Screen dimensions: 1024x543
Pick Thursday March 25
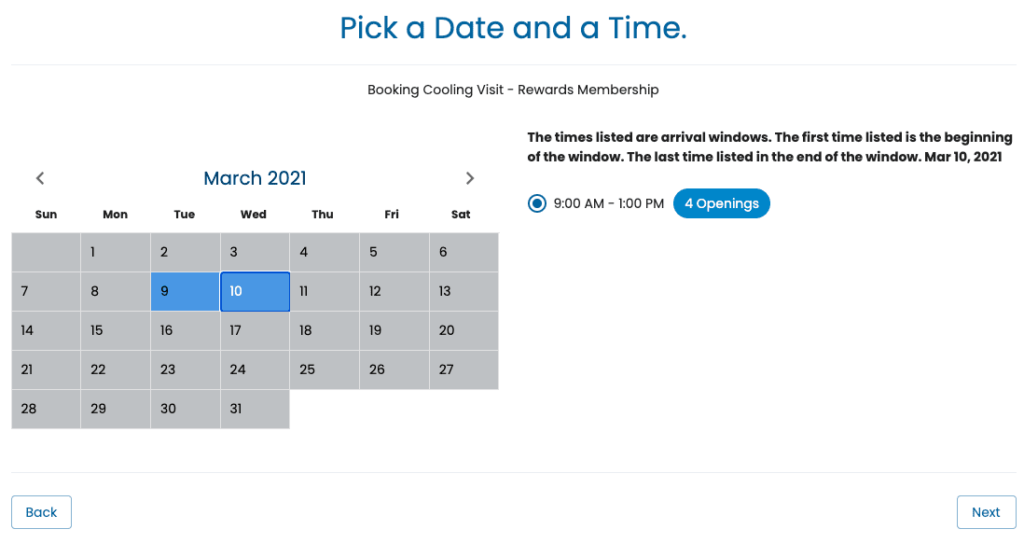pos(324,370)
